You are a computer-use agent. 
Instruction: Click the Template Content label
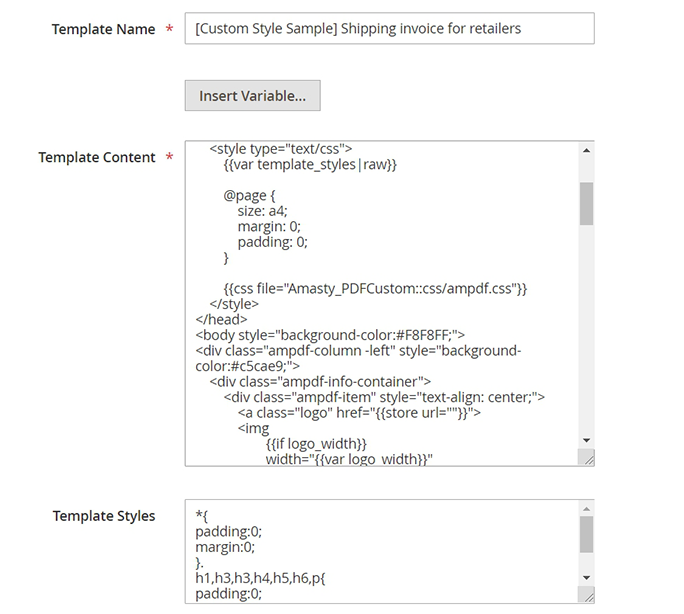pos(97,157)
